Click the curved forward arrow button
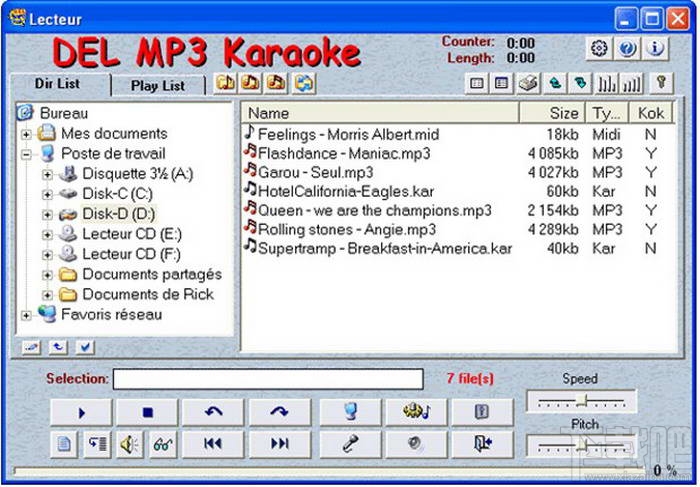700x487 pixels. tap(280, 412)
